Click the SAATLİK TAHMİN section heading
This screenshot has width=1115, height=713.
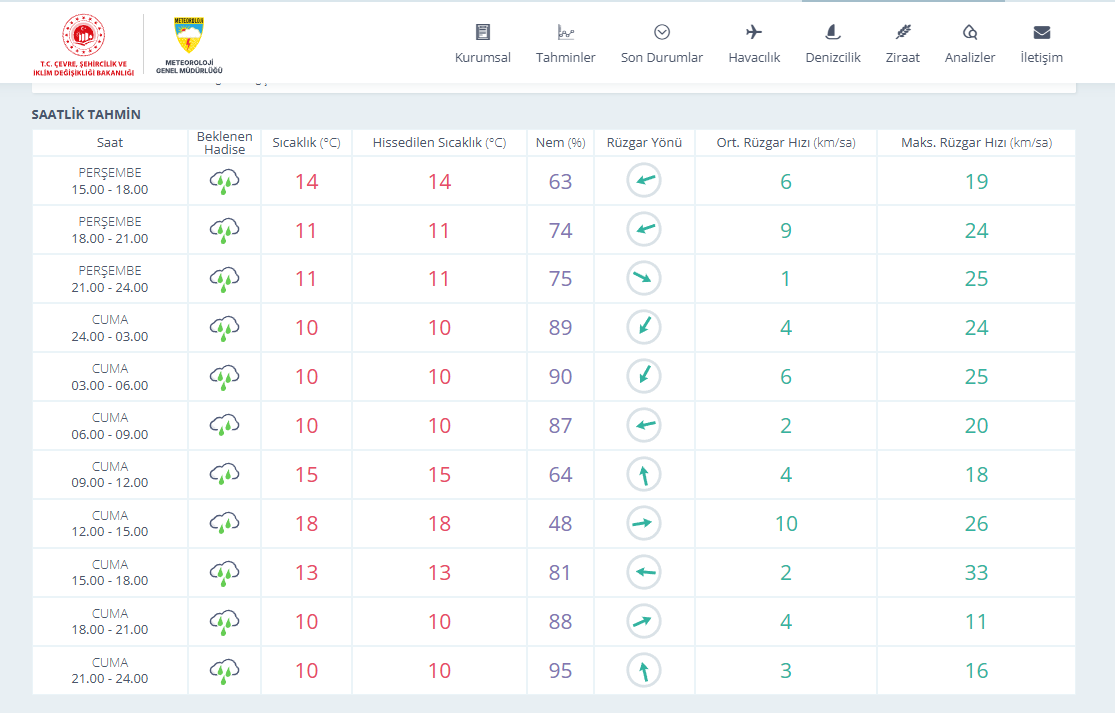[x=86, y=115]
